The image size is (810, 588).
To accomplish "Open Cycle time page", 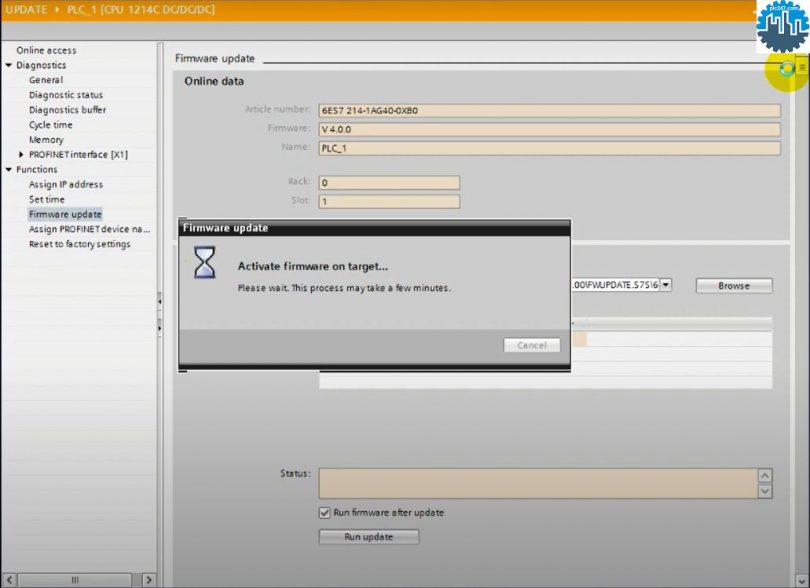I will (x=51, y=125).
